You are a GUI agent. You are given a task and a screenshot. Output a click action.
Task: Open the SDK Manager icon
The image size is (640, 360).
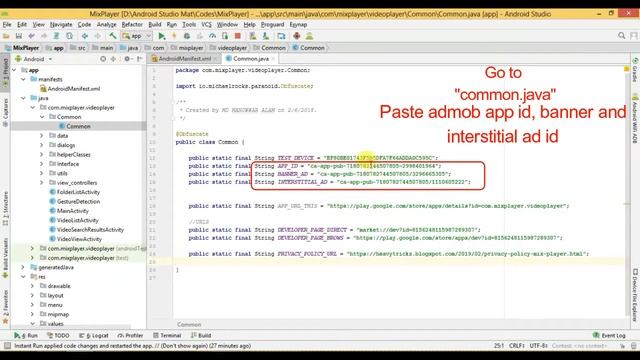pos(266,36)
